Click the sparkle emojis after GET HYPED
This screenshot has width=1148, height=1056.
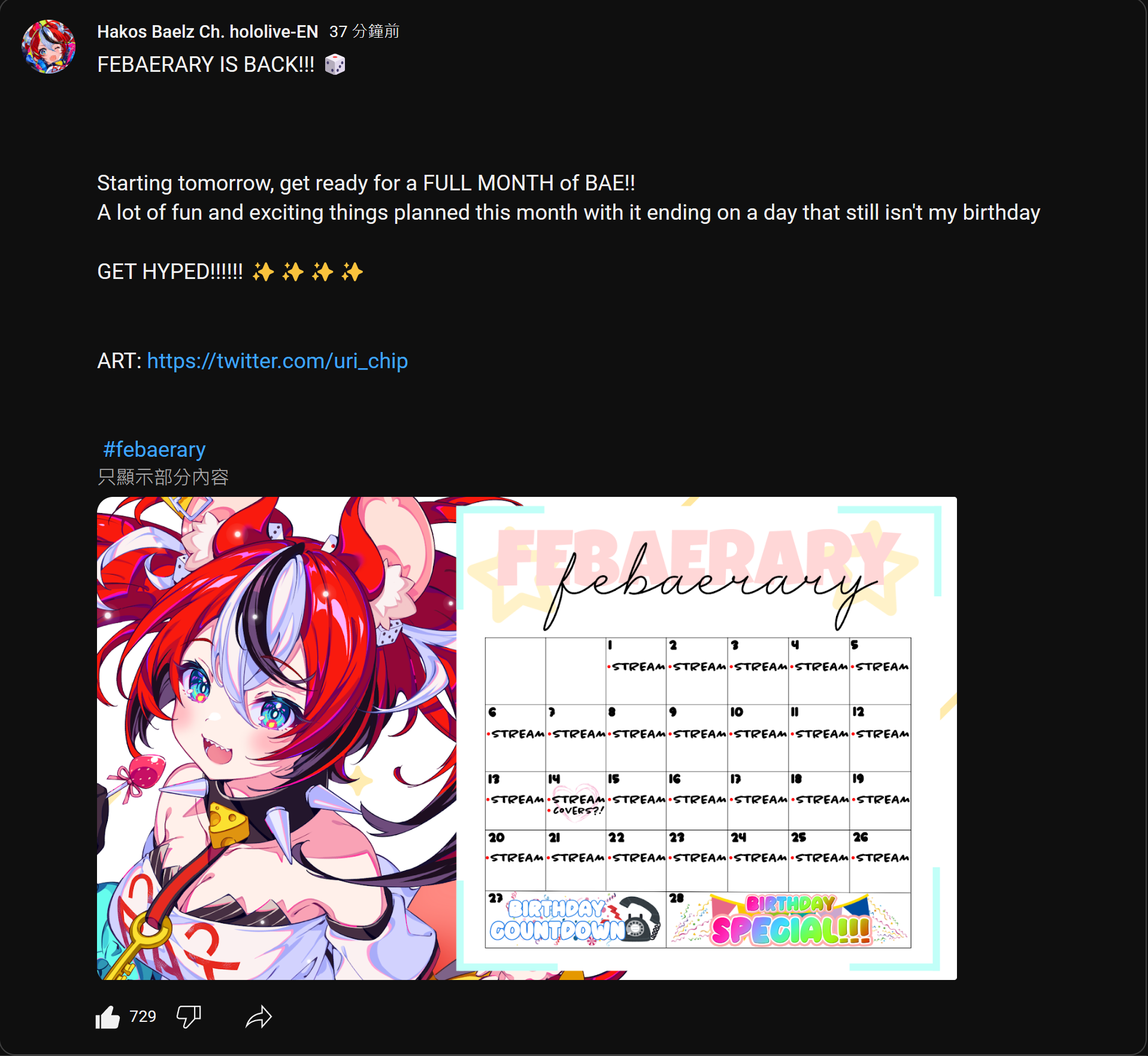point(307,272)
